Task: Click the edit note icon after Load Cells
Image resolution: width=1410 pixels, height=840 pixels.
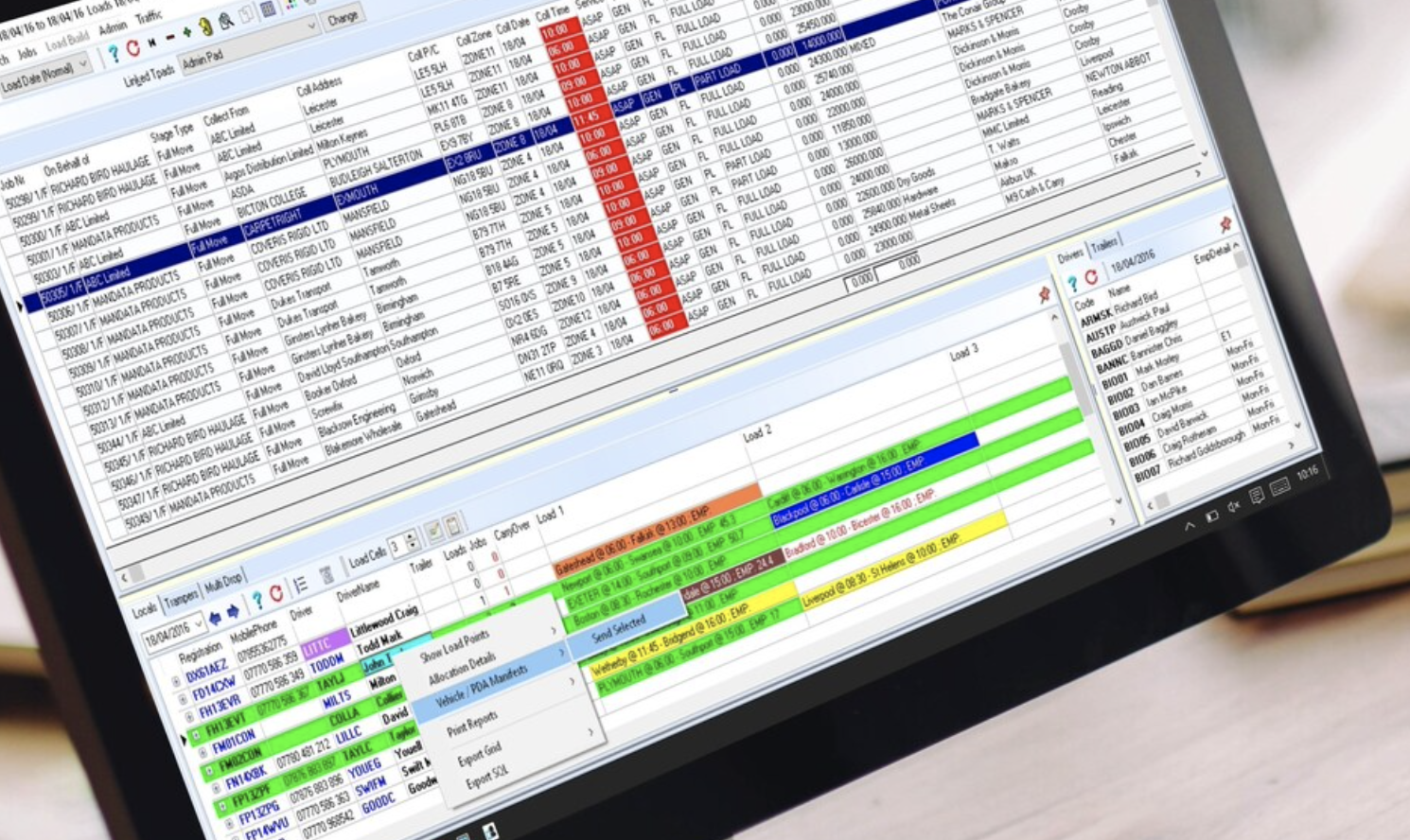Action: point(433,532)
